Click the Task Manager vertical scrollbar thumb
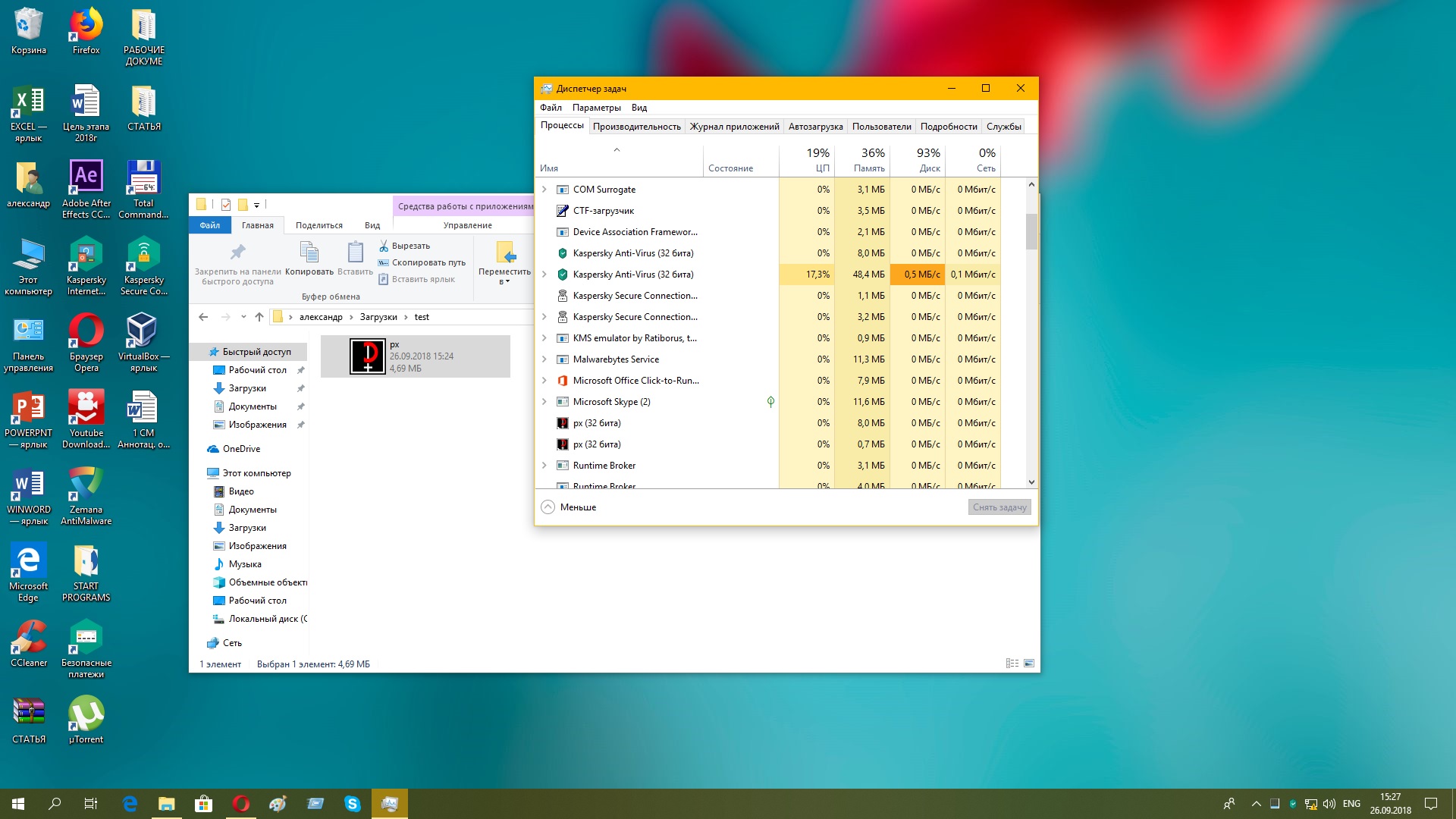The image size is (1456, 819). pos(1031,231)
